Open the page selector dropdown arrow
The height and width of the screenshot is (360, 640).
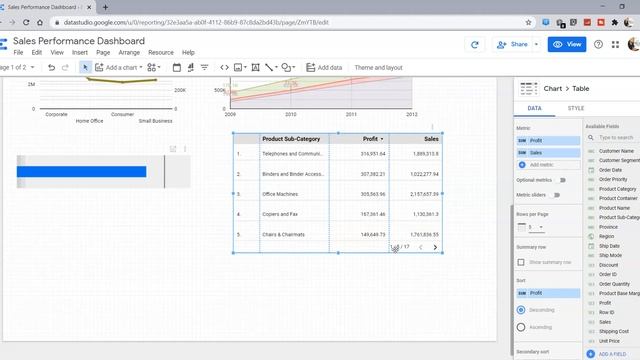click(x=33, y=67)
